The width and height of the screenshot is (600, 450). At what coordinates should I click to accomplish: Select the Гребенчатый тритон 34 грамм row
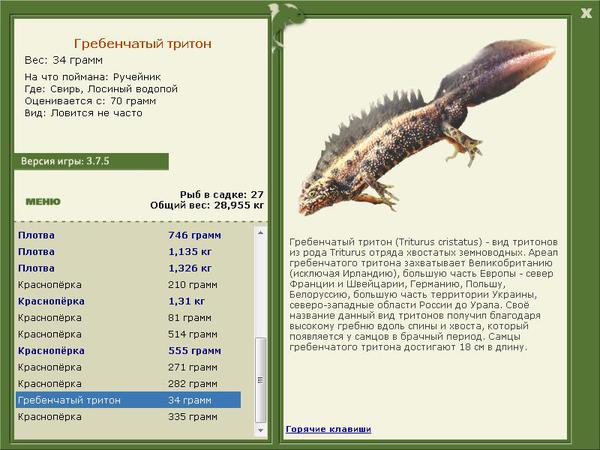click(128, 400)
